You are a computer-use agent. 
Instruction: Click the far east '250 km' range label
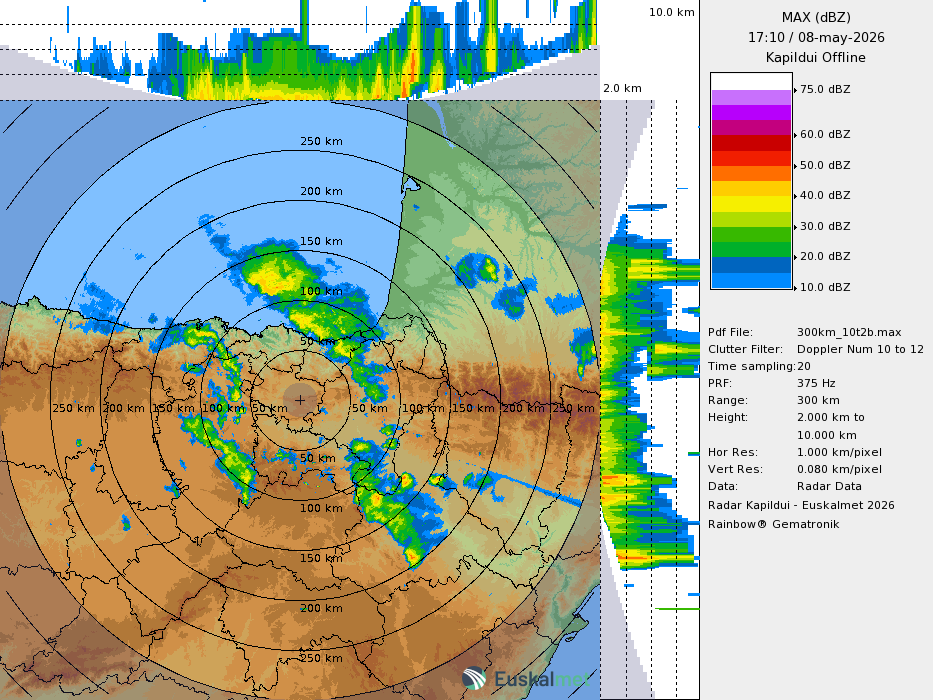pos(574,408)
